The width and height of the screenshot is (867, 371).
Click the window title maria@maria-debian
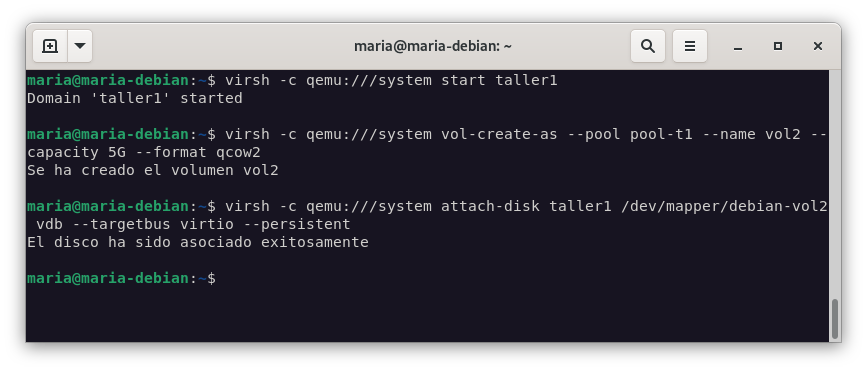point(433,46)
